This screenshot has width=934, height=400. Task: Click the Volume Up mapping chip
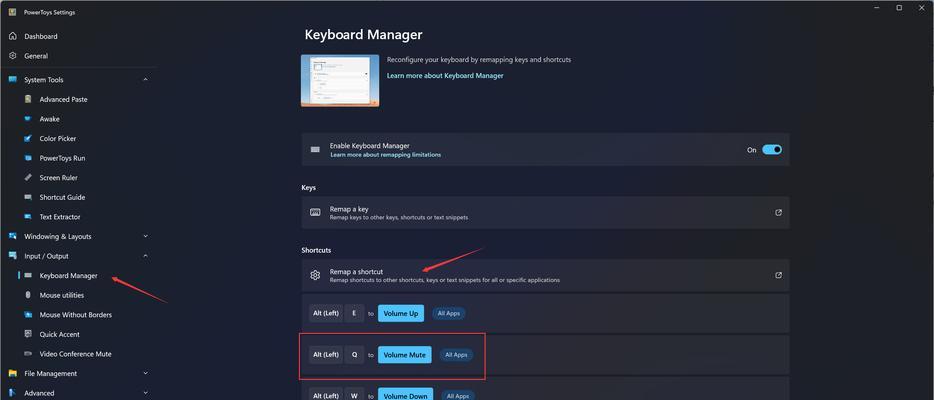[401, 313]
